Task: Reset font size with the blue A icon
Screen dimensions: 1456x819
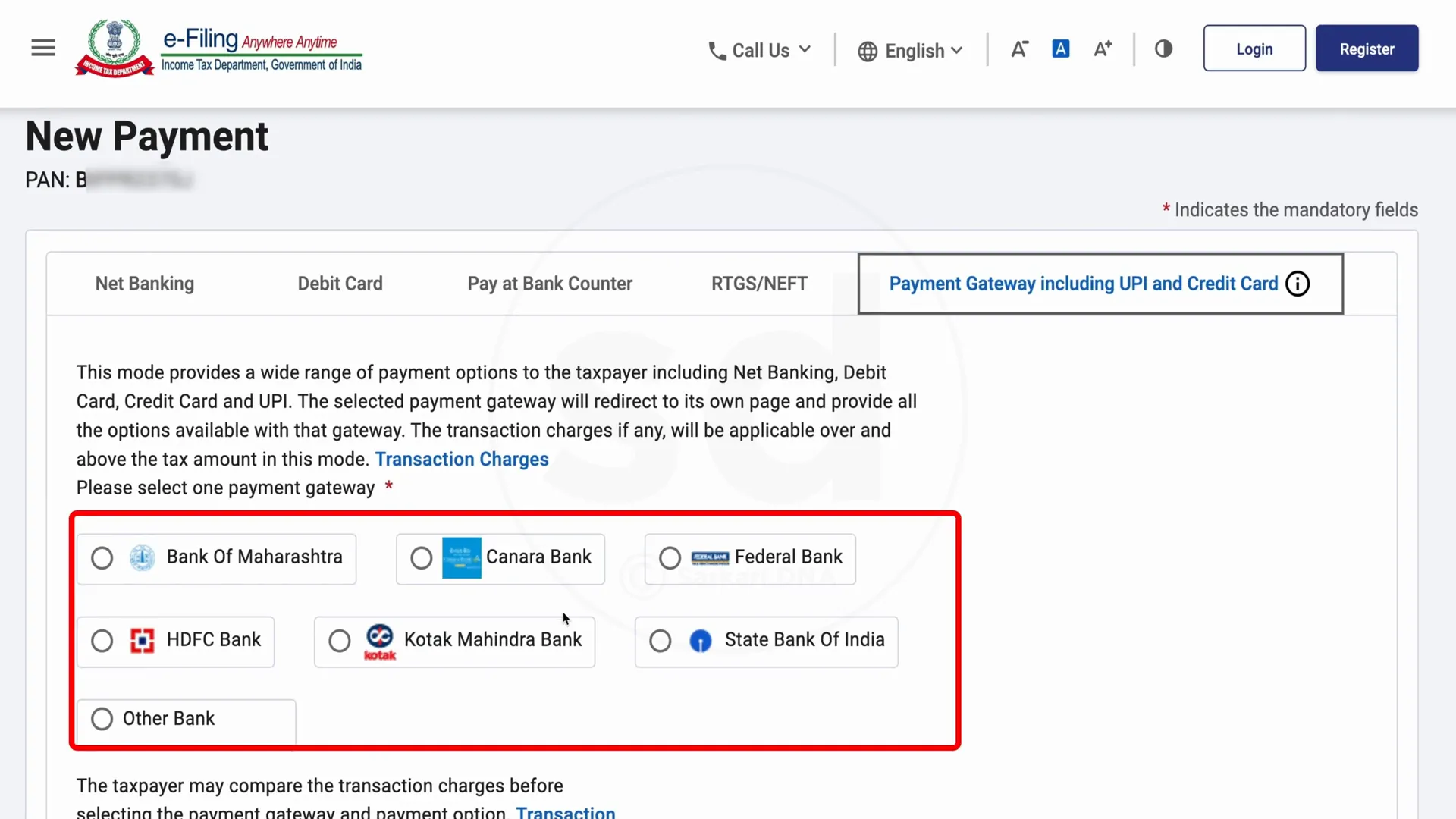Action: [x=1061, y=49]
